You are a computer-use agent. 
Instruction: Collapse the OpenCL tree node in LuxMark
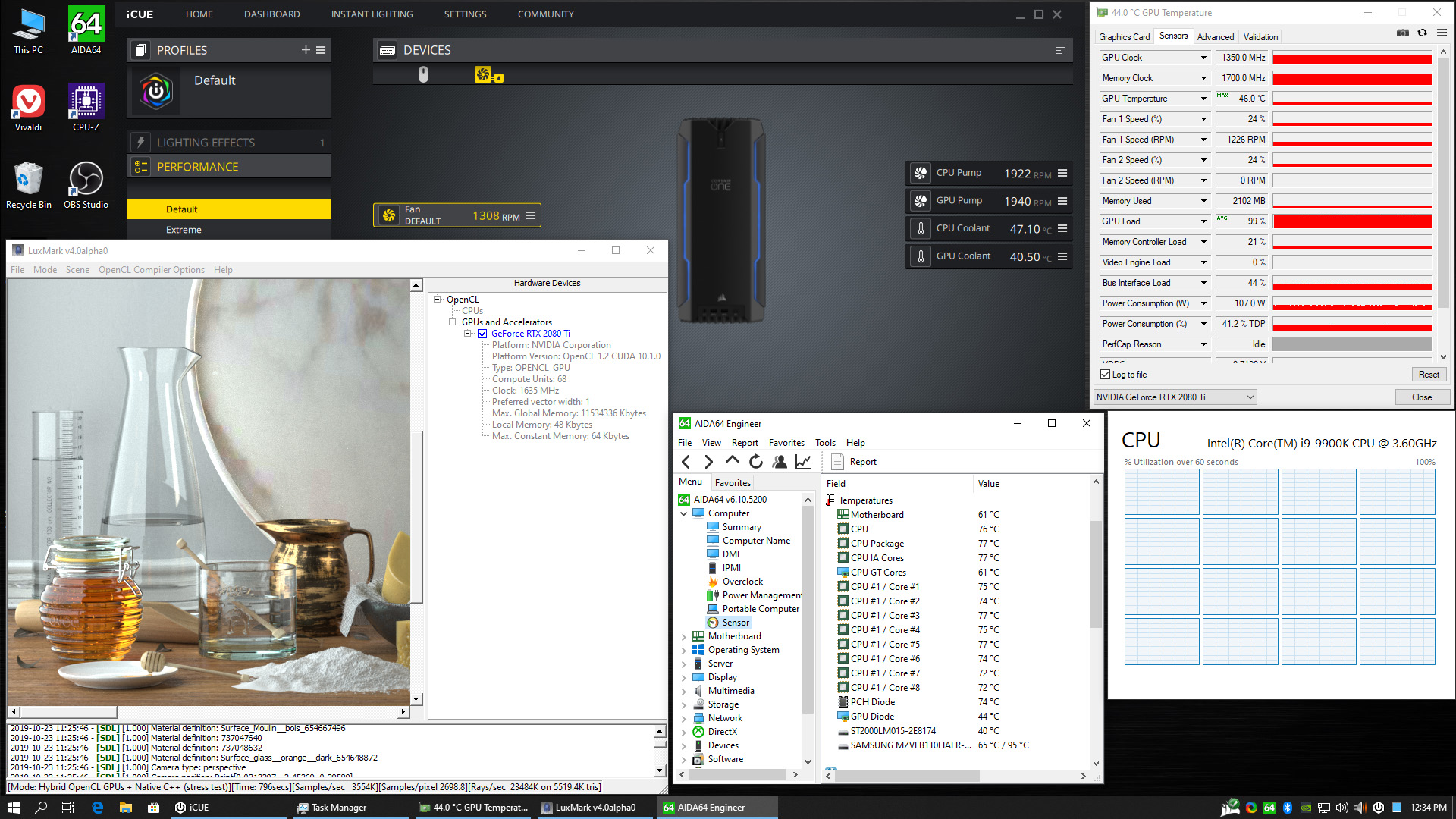coord(438,300)
